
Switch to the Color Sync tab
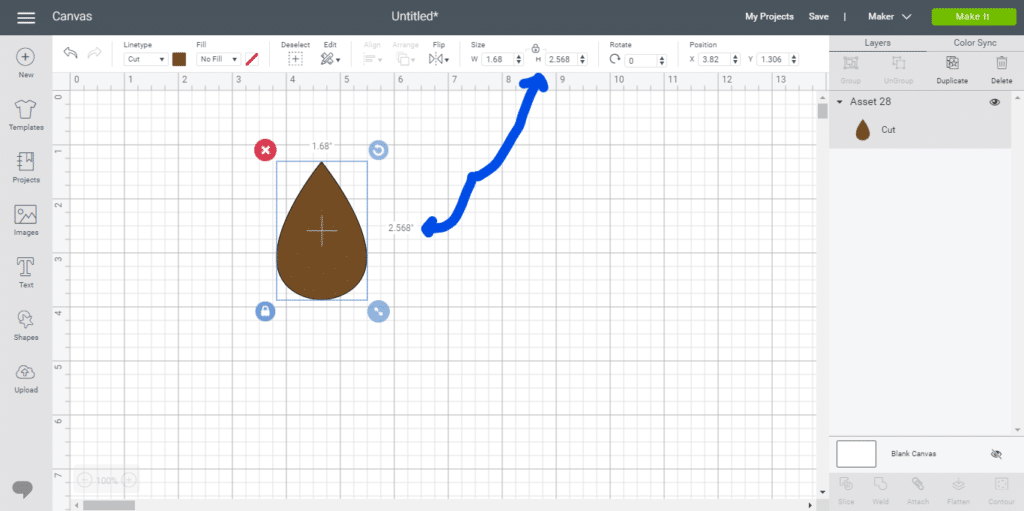coord(974,43)
